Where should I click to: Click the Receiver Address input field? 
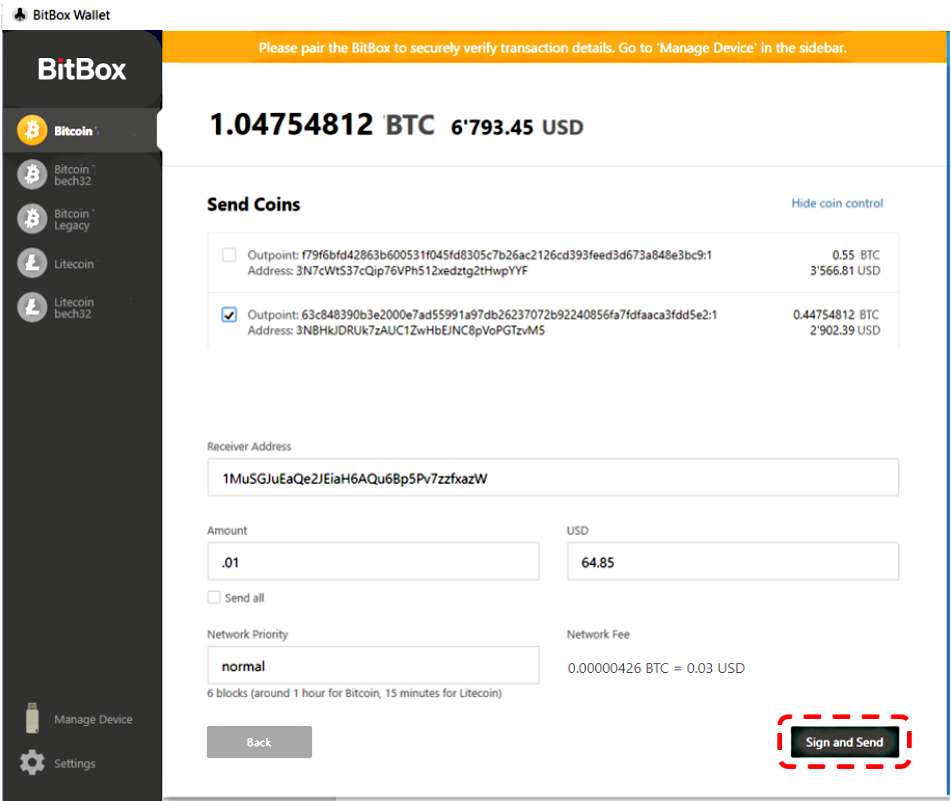pyautogui.click(x=553, y=478)
